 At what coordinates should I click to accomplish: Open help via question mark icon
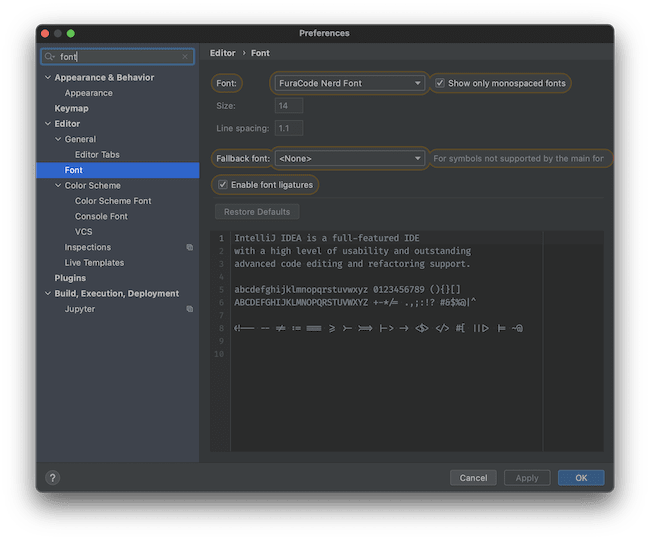pyautogui.click(x=53, y=478)
